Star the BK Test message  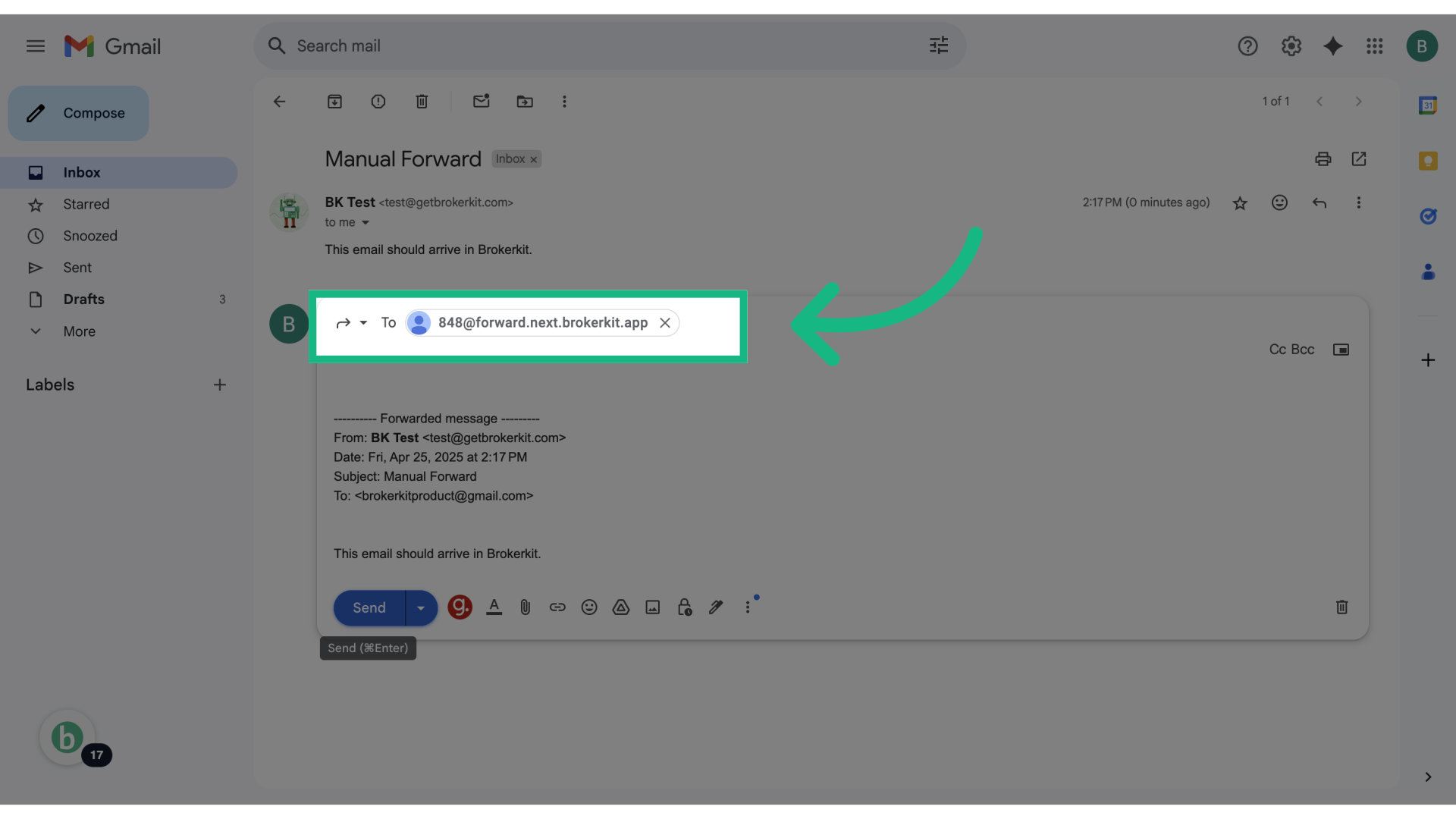pyautogui.click(x=1240, y=203)
